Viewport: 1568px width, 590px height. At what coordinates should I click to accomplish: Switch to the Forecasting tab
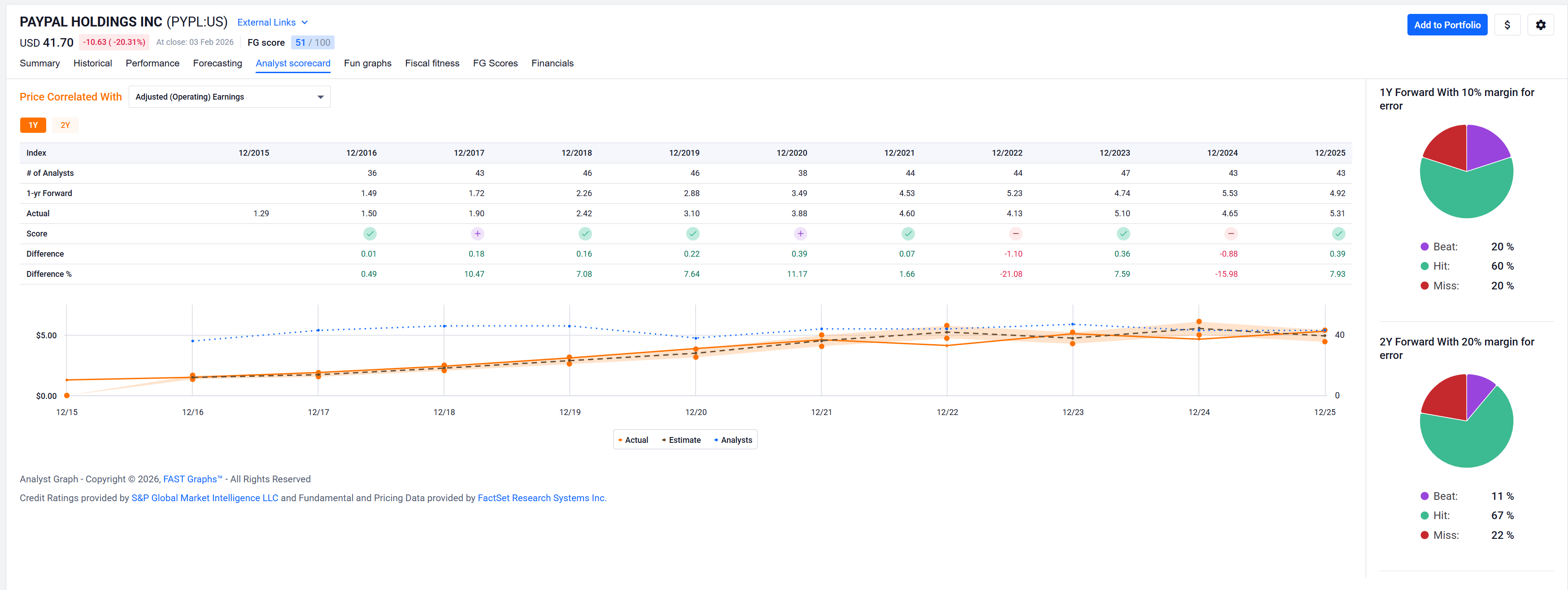(x=217, y=63)
